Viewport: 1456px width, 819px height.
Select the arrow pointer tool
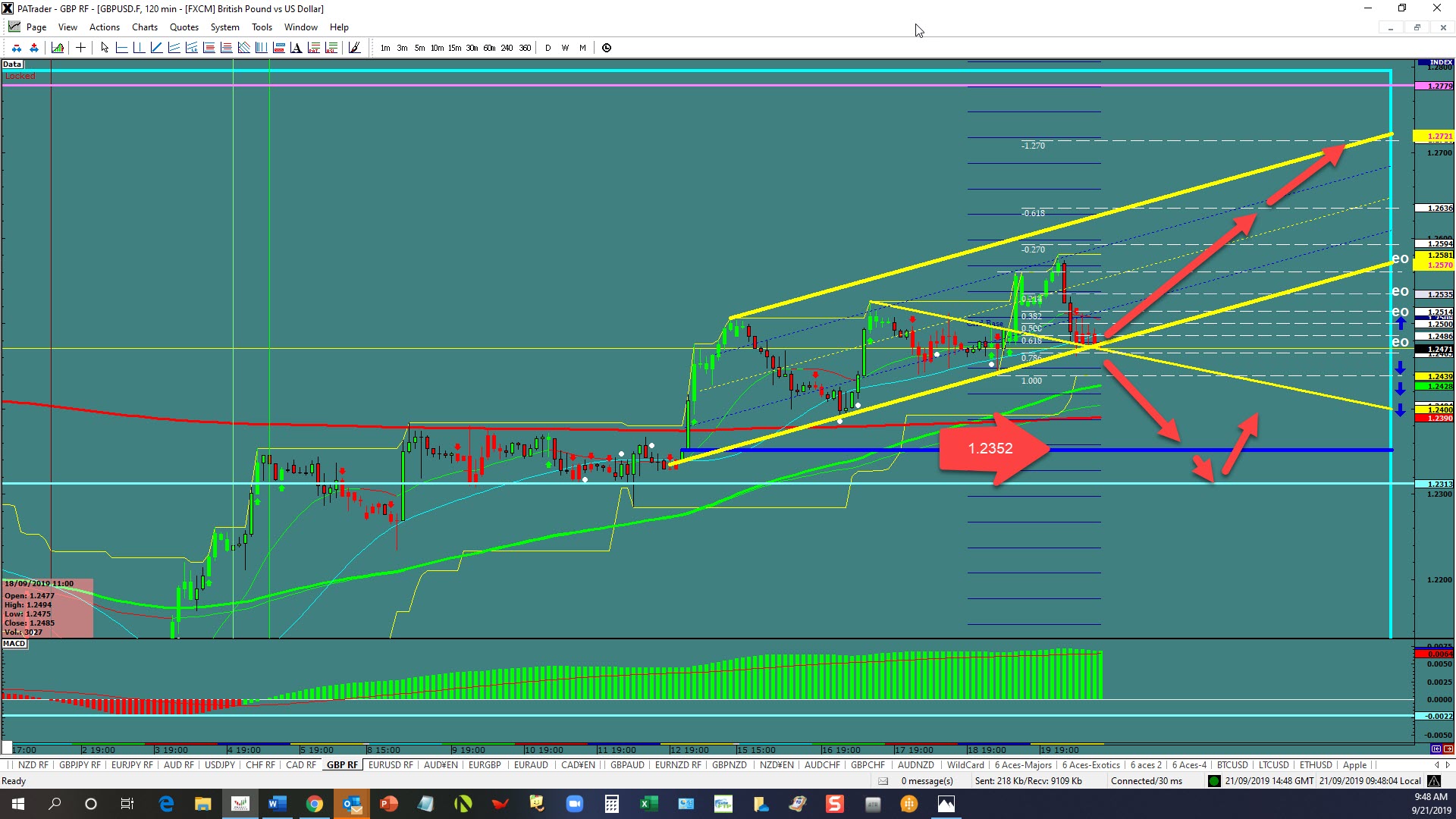pos(105,48)
